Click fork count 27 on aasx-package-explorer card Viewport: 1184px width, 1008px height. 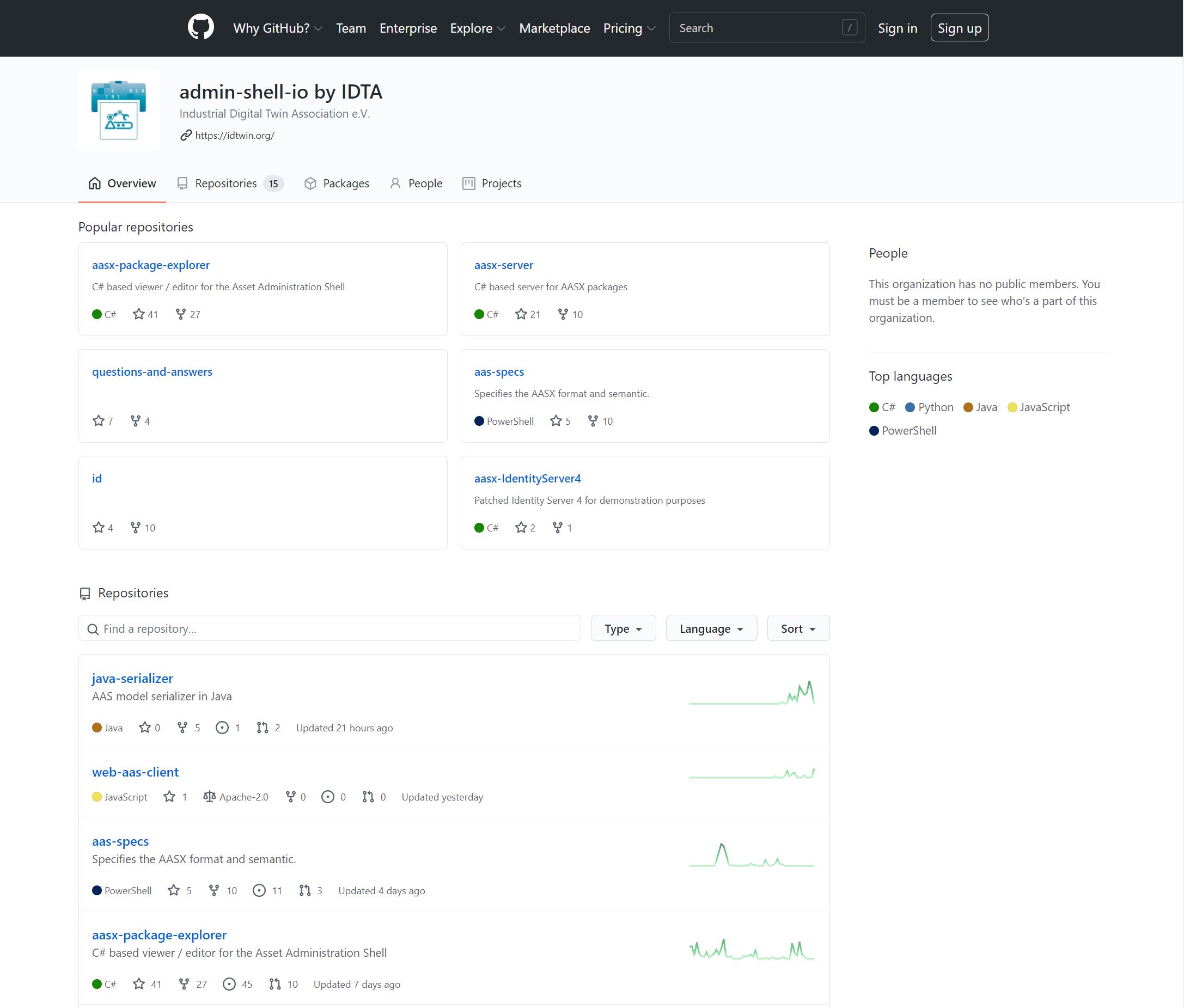(x=187, y=314)
